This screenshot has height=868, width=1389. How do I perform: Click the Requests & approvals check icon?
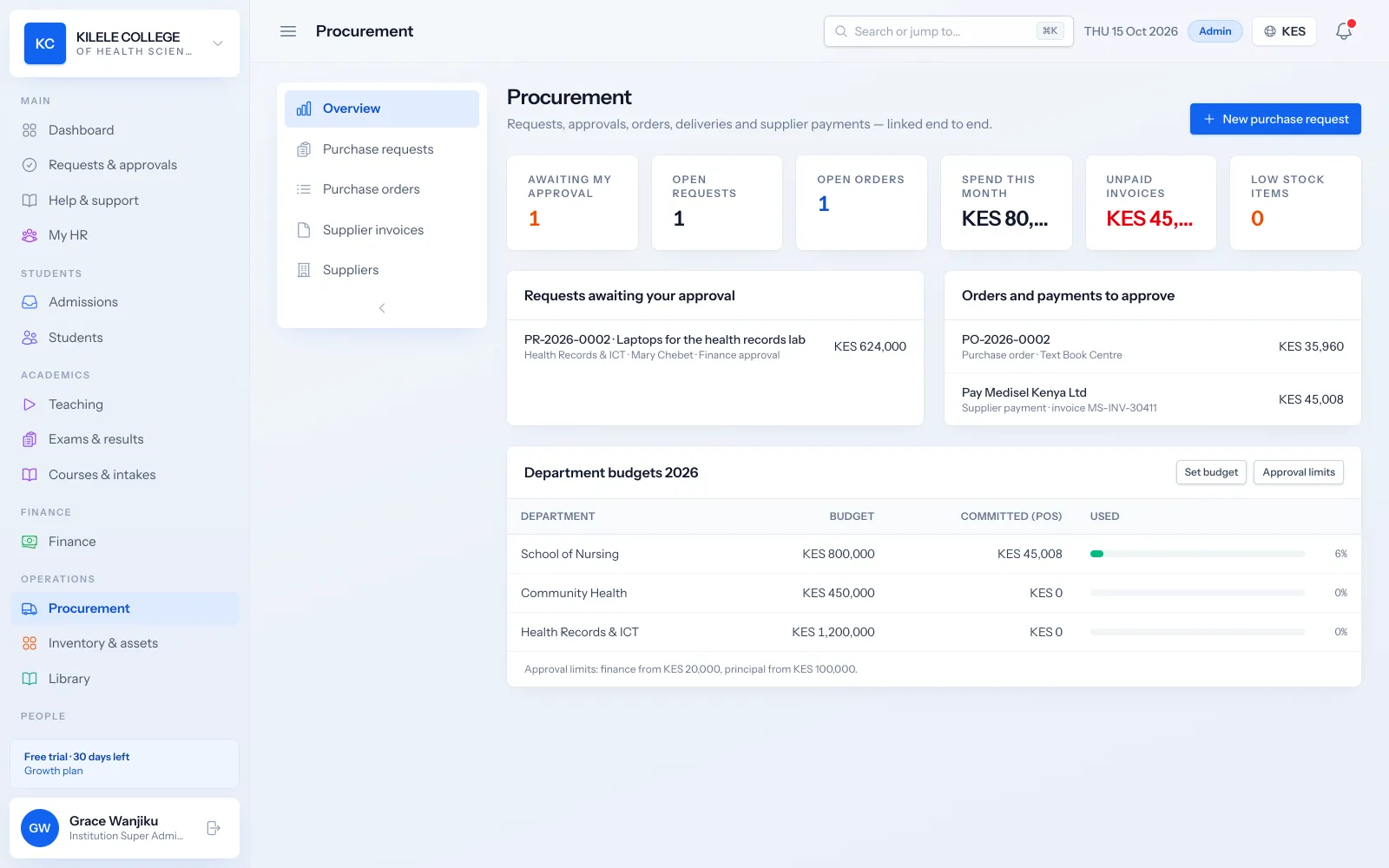click(x=30, y=165)
